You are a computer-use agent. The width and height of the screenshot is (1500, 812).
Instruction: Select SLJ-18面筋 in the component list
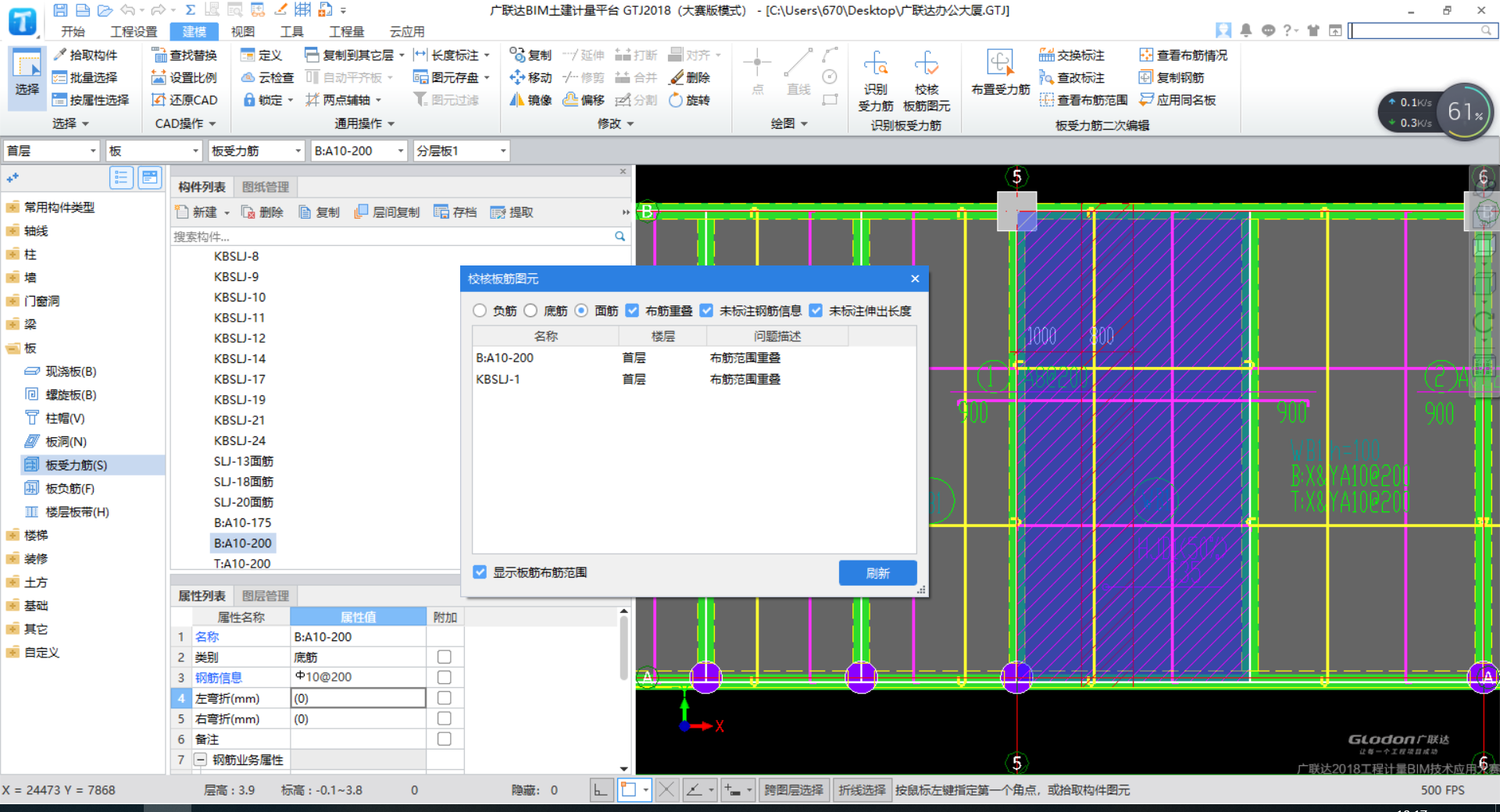click(244, 482)
